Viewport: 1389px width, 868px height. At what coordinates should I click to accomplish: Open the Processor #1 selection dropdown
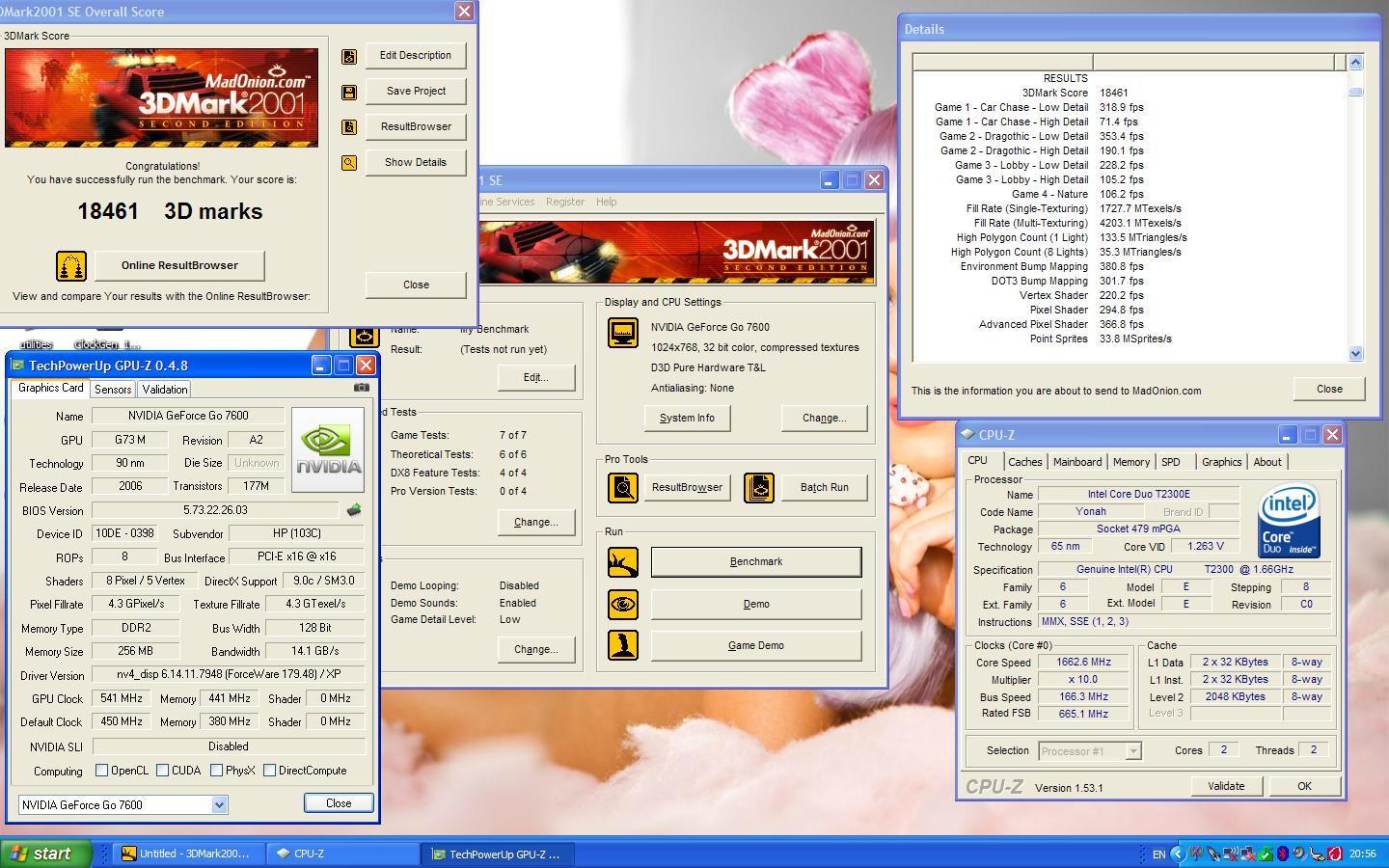click(x=1133, y=751)
